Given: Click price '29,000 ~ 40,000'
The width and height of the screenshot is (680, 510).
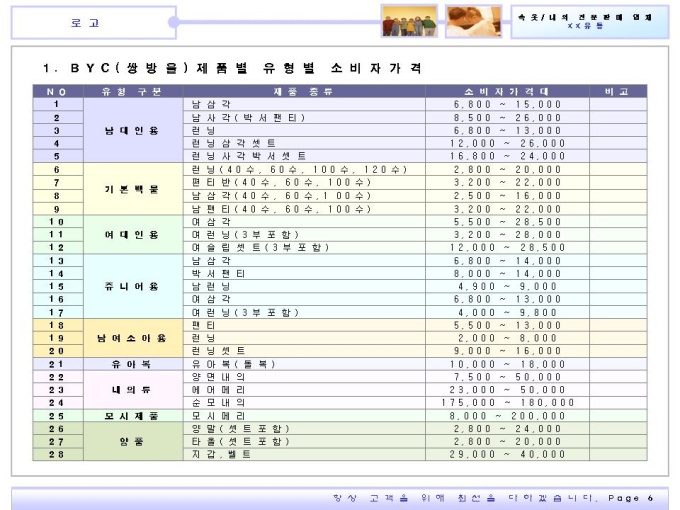Looking at the screenshot, I should pos(507,454).
